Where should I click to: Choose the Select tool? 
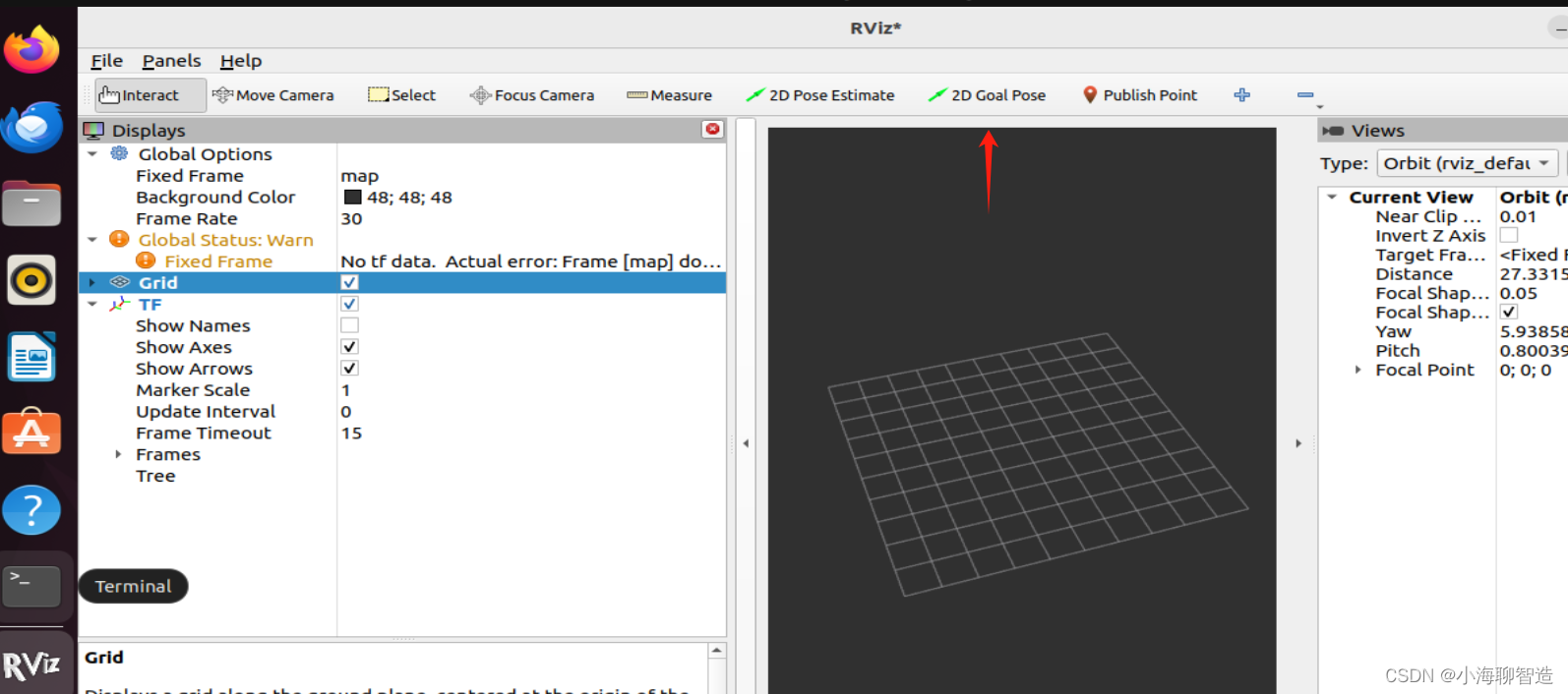click(x=401, y=95)
